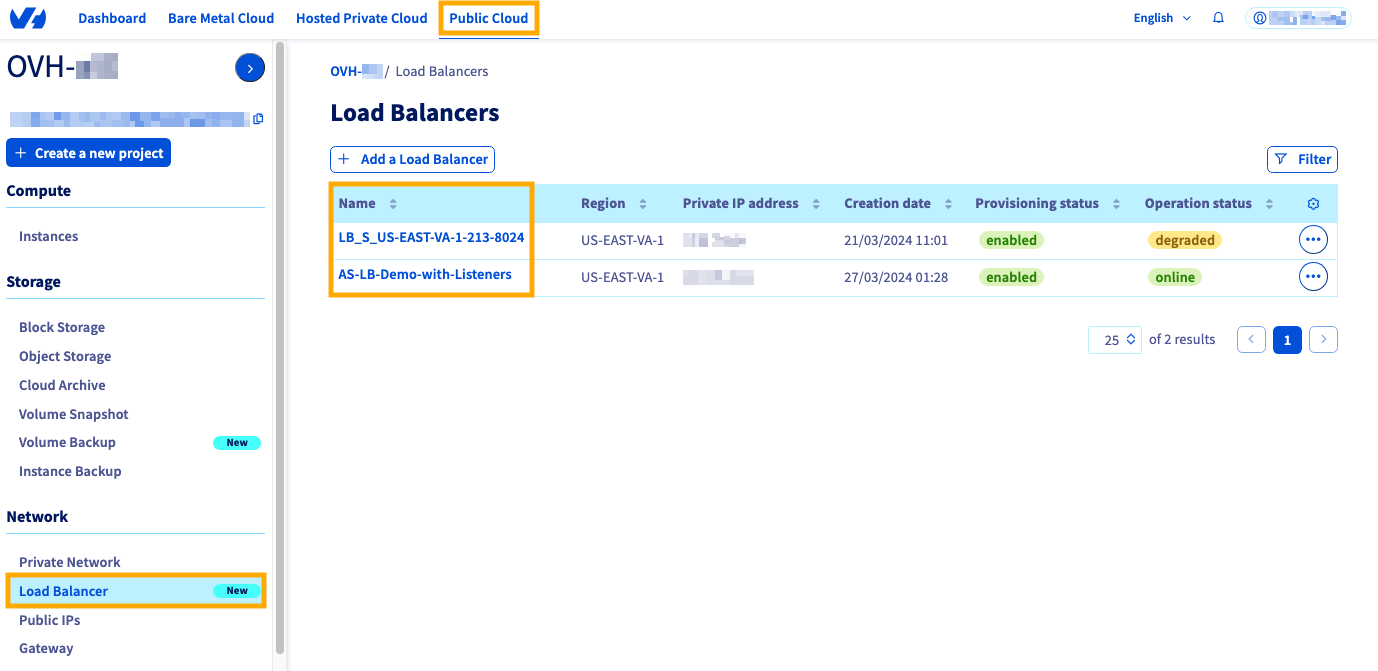Open the English language dropdown
The image size is (1378, 671).
coord(1160,17)
